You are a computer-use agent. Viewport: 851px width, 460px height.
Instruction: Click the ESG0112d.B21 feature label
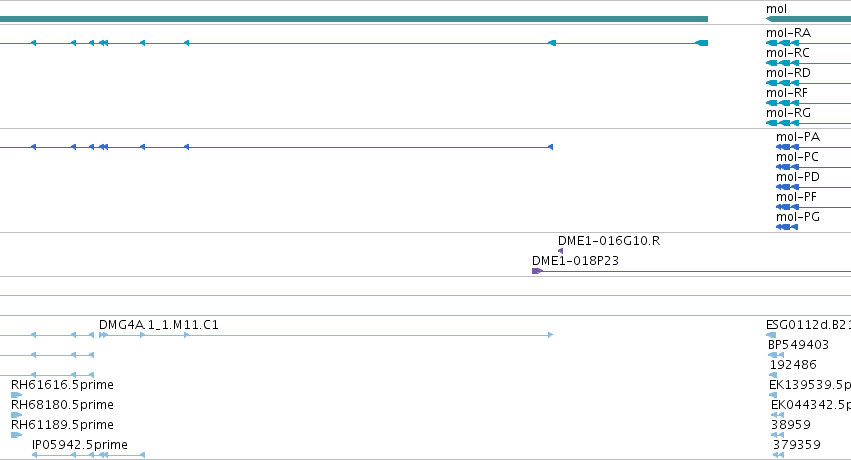808,325
